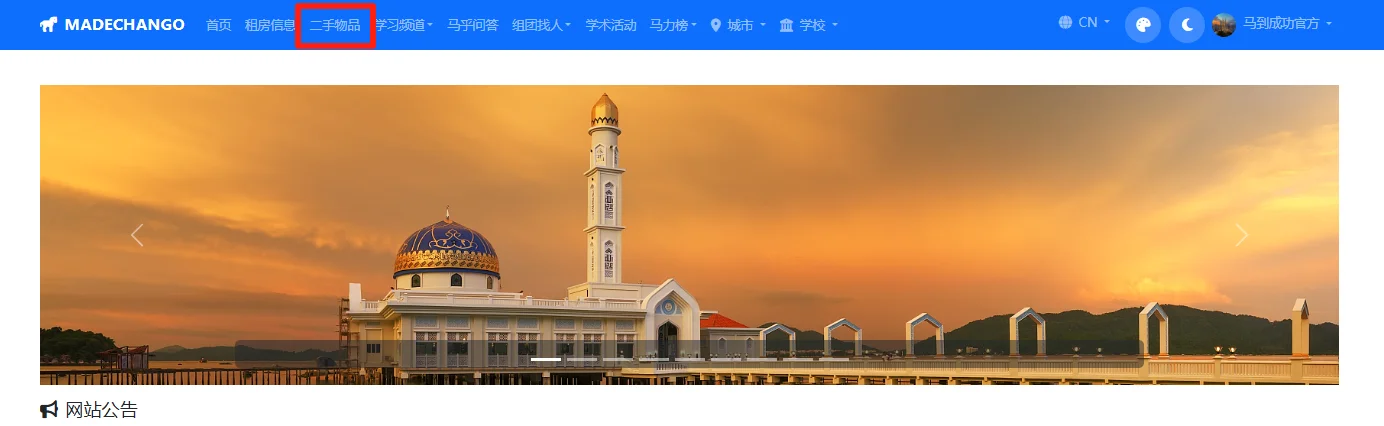Click the user avatar picture
This screenshot has width=1384, height=426.
pos(1224,25)
